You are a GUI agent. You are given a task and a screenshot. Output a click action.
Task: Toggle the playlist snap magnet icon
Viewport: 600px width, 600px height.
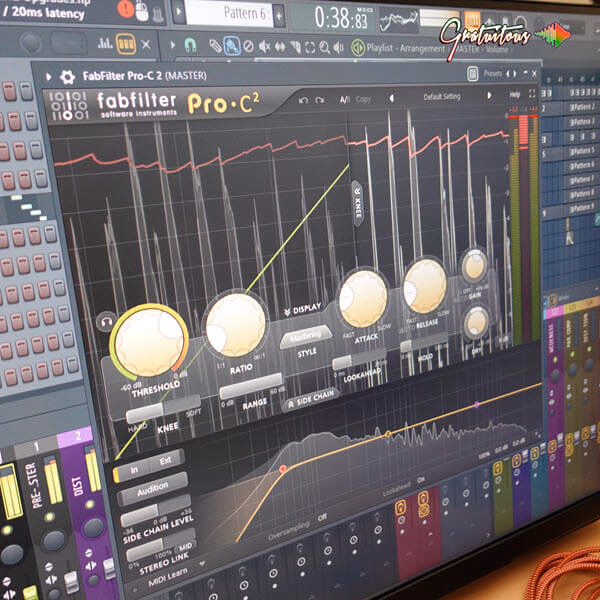click(190, 45)
